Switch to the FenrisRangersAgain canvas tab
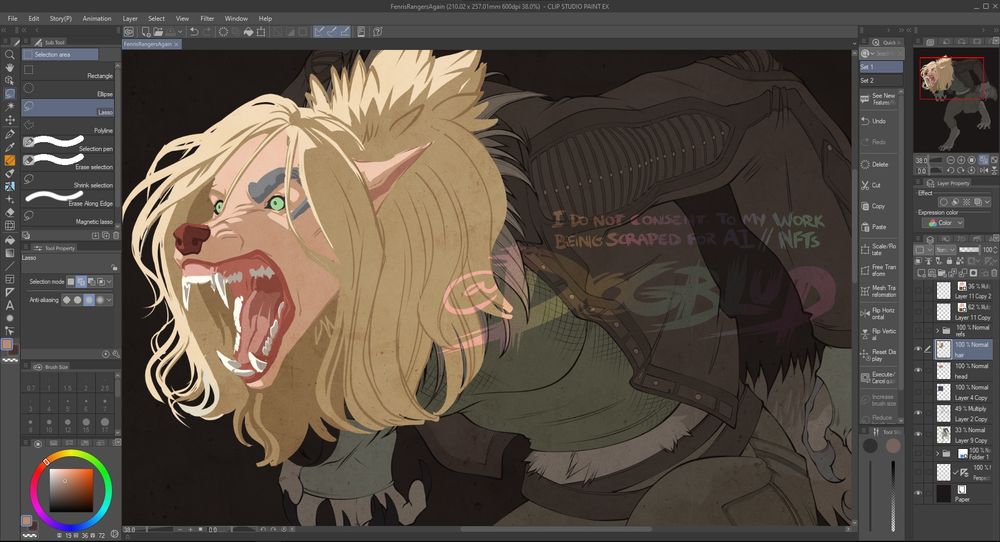 147,44
